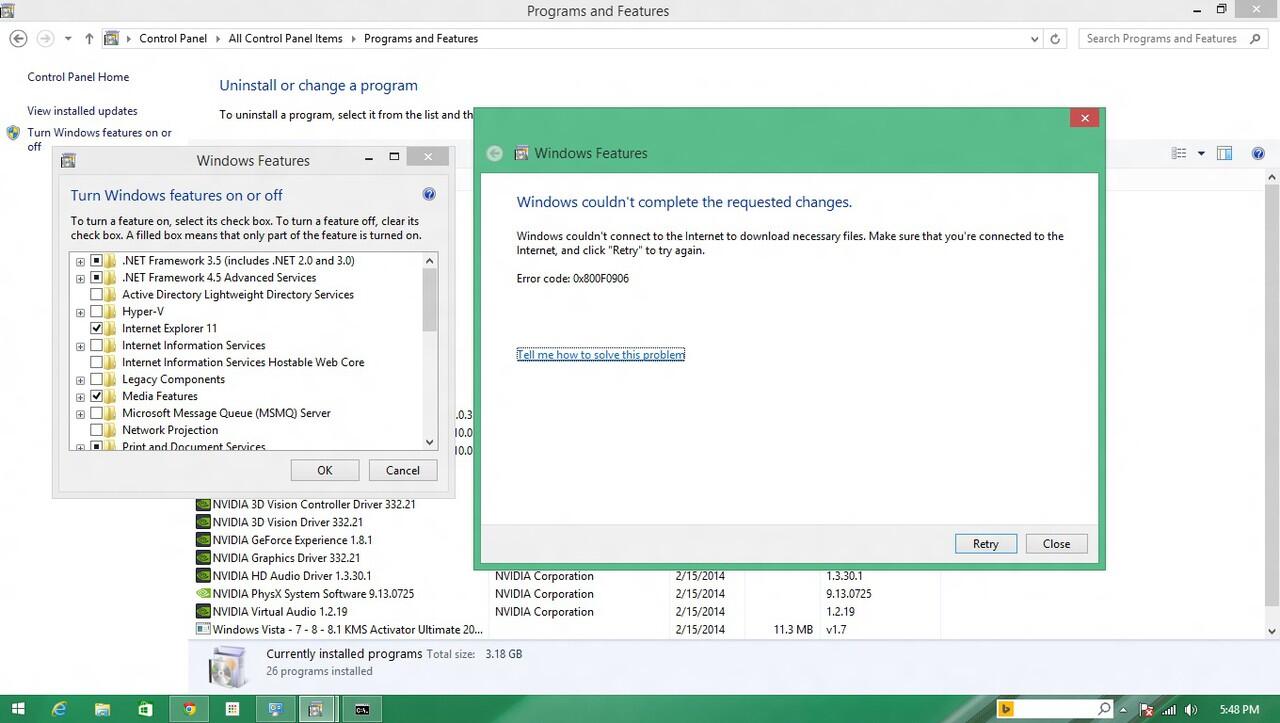This screenshot has width=1280, height=723.
Task: Toggle the preview pane icon
Action: 1224,153
